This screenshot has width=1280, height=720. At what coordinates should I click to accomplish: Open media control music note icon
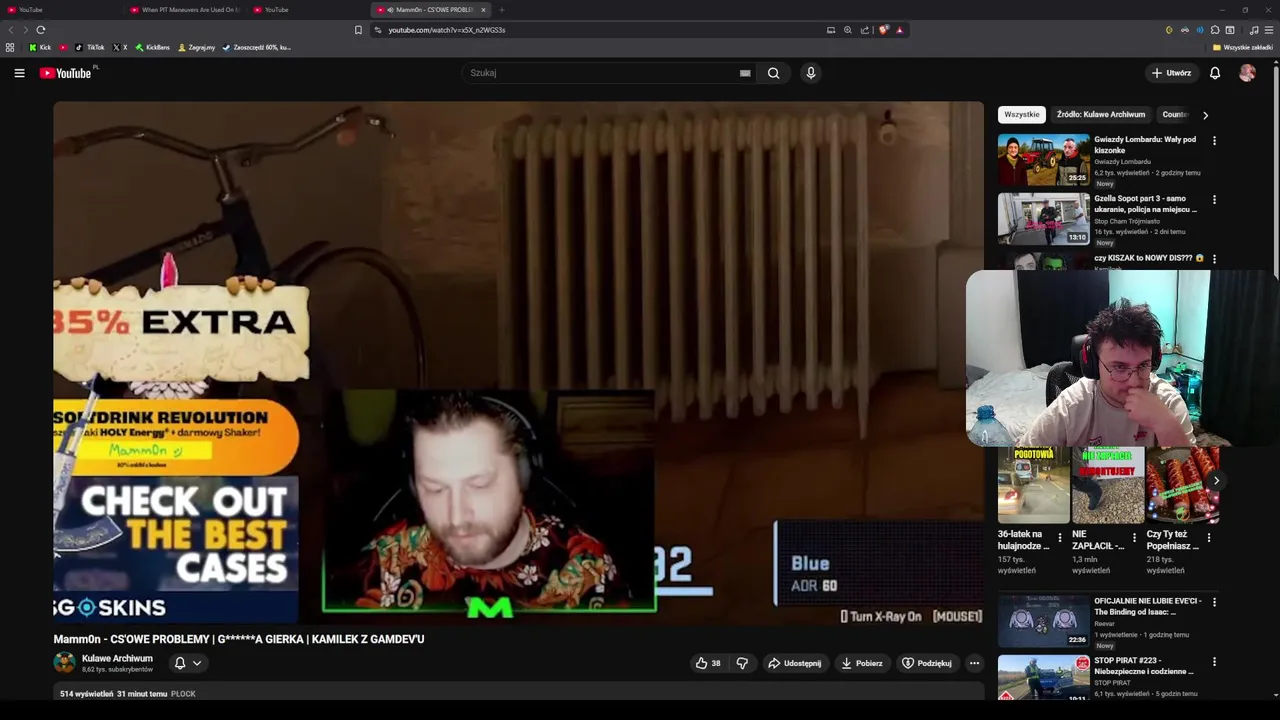[x=1254, y=30]
